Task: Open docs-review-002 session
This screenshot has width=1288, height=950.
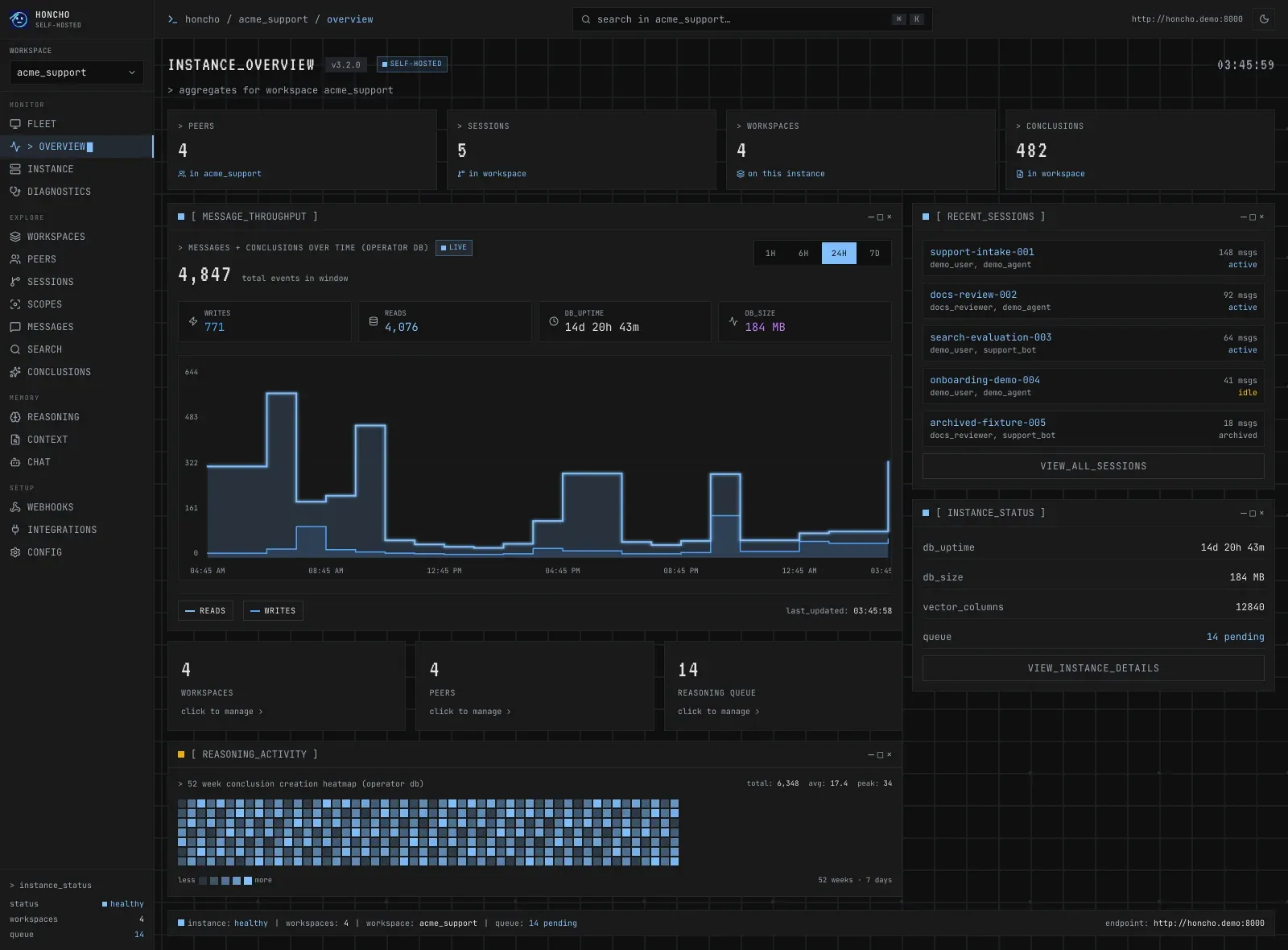Action: point(1093,301)
